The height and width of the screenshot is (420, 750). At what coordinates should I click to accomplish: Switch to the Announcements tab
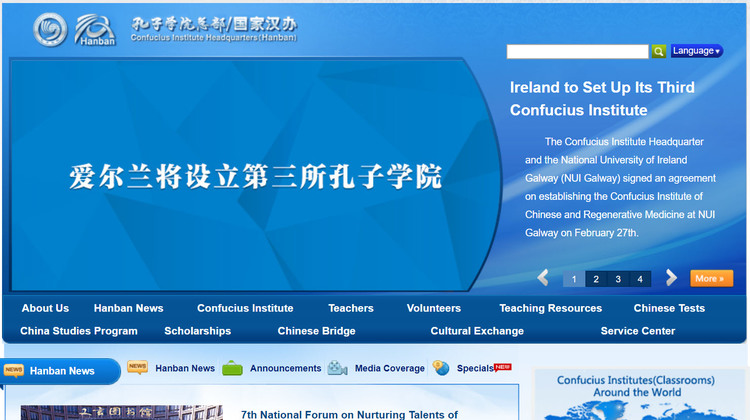click(286, 368)
